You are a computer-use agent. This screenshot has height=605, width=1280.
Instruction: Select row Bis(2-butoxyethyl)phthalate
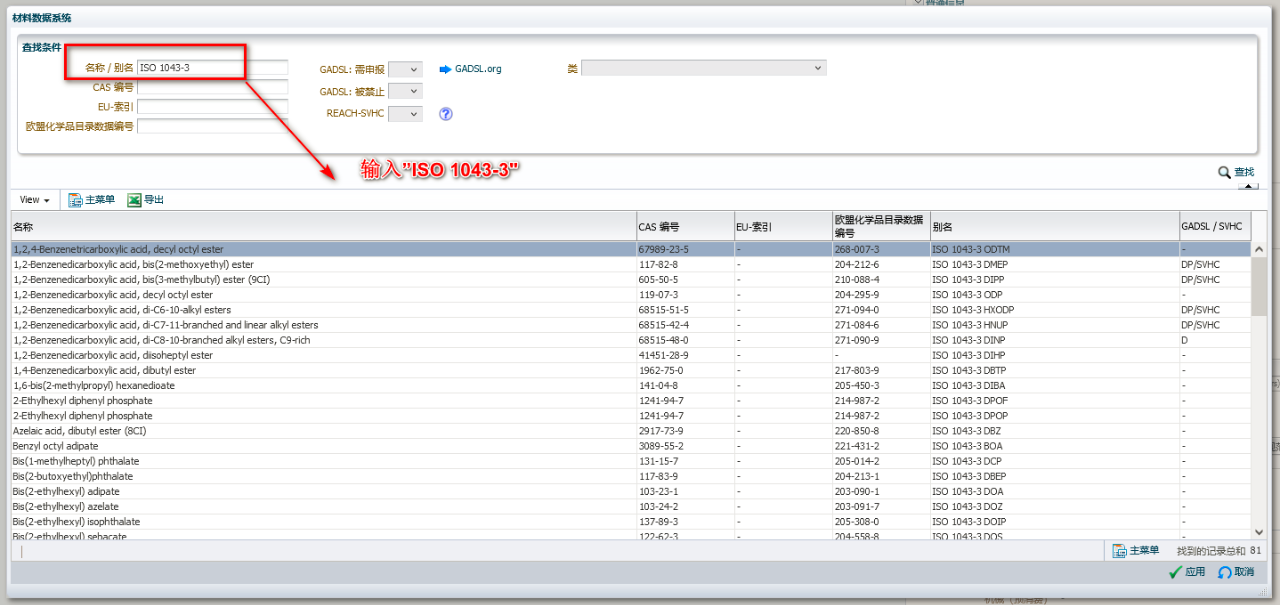tap(631, 476)
